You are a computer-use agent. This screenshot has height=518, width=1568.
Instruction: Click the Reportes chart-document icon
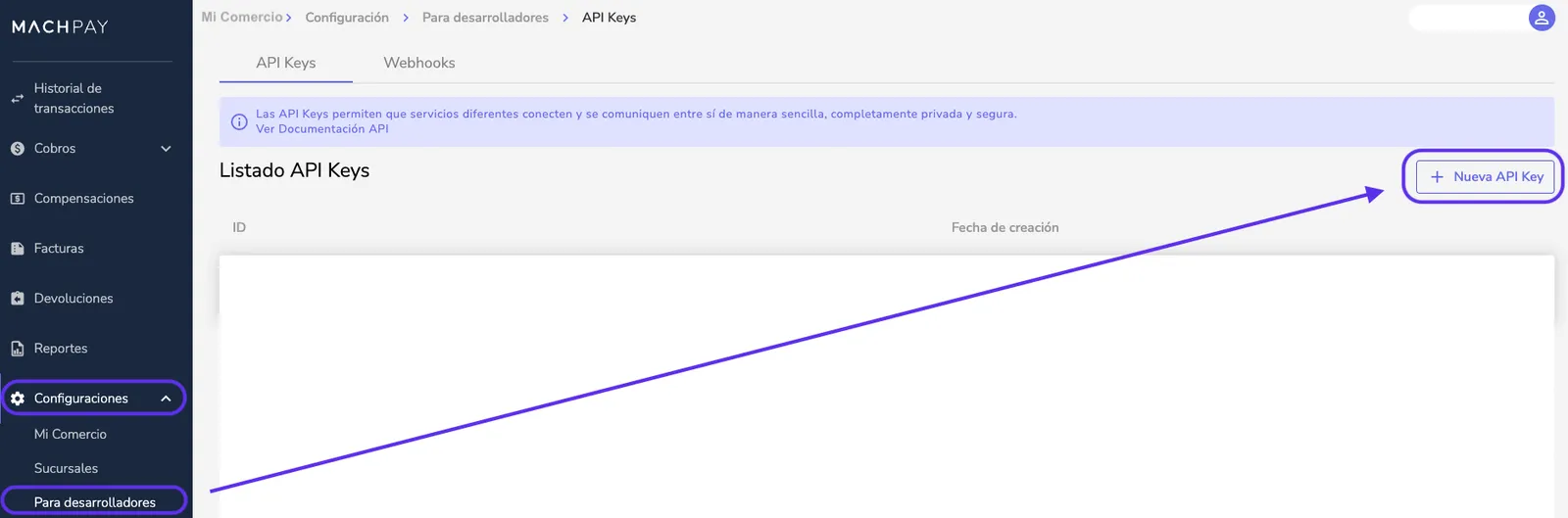point(17,349)
